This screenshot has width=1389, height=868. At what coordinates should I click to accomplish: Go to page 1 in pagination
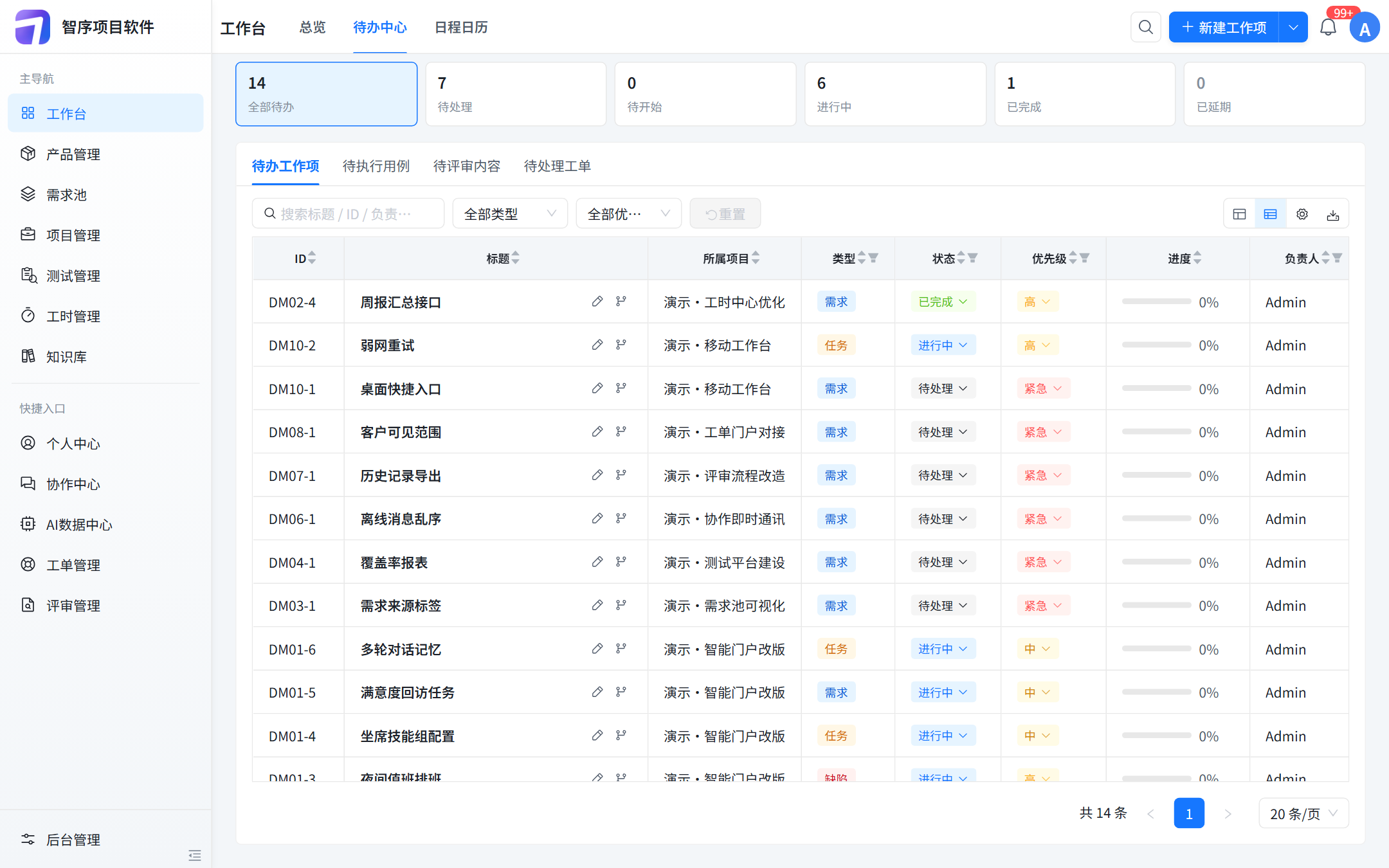(x=1189, y=813)
